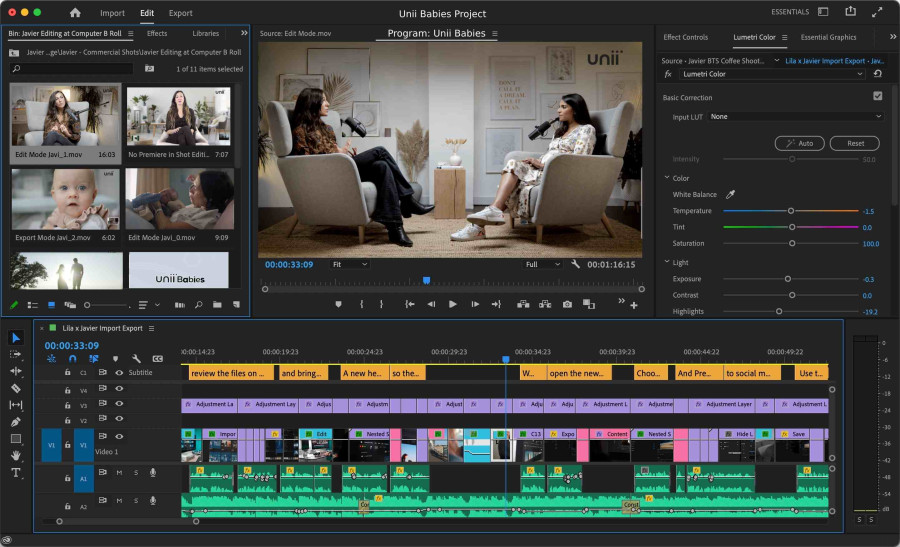Image resolution: width=900 pixels, height=547 pixels.
Task: Switch Project panel to list view
Action: pos(33,305)
